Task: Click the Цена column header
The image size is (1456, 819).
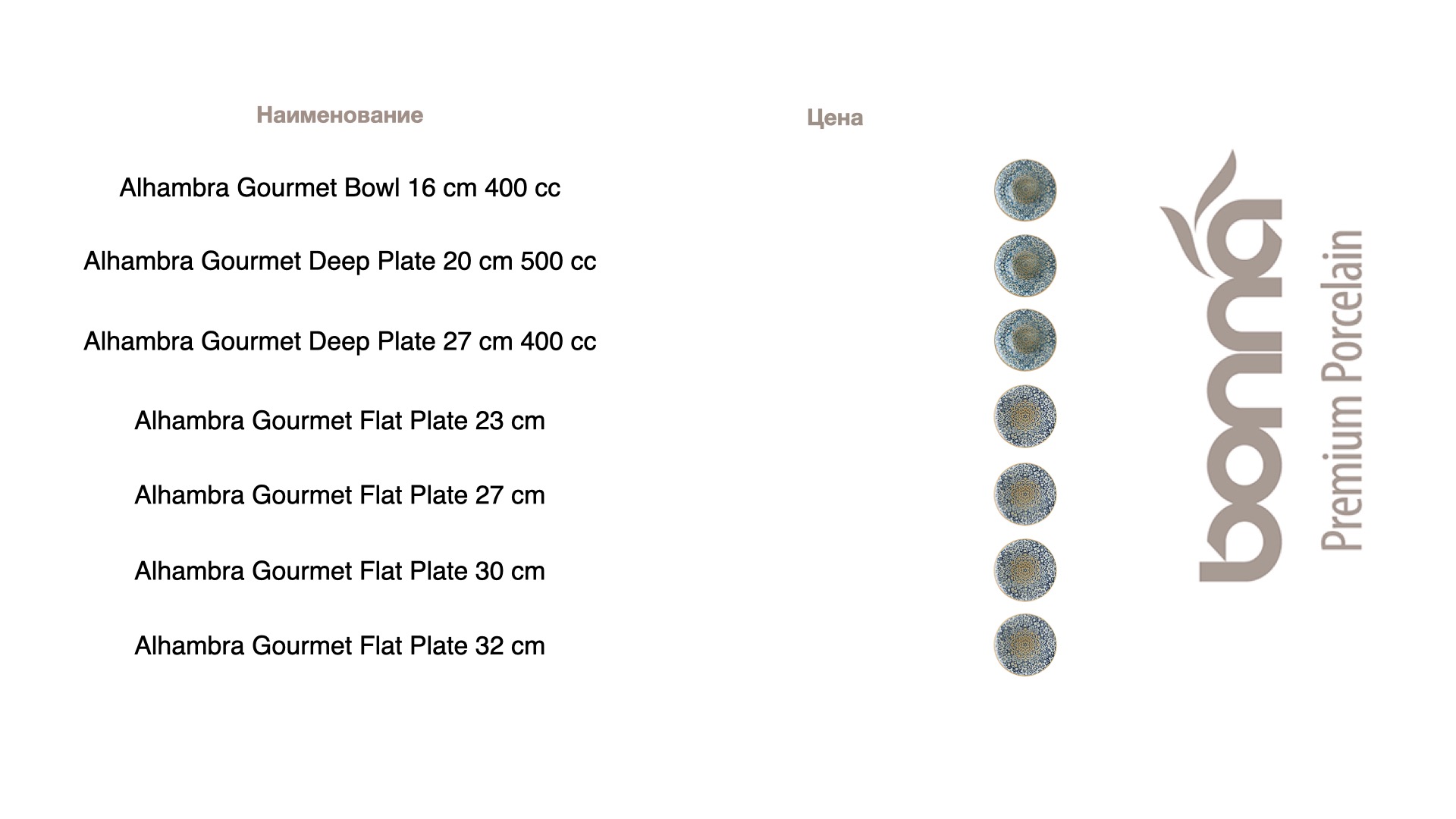Action: coord(834,118)
